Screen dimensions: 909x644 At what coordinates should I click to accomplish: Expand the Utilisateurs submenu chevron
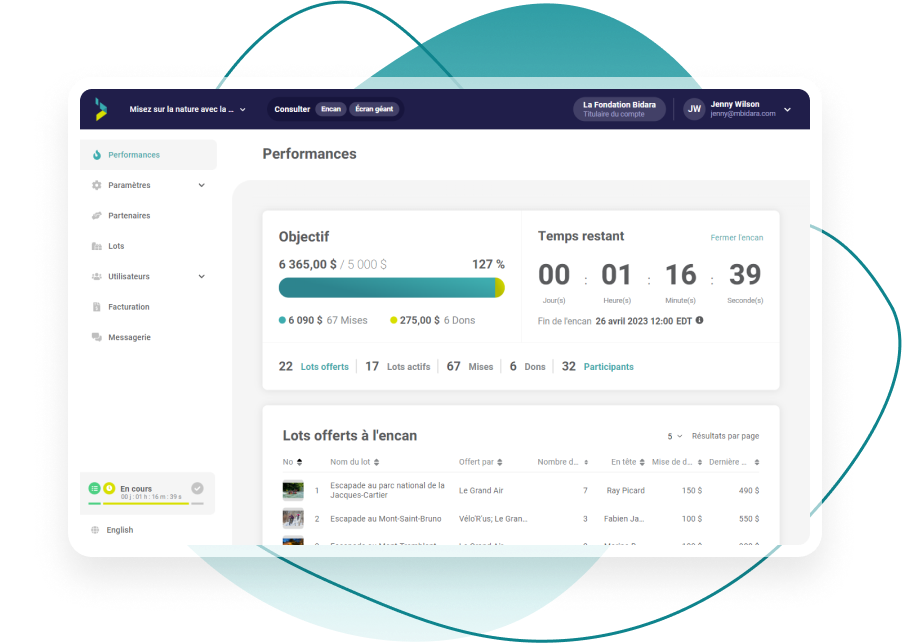point(202,276)
